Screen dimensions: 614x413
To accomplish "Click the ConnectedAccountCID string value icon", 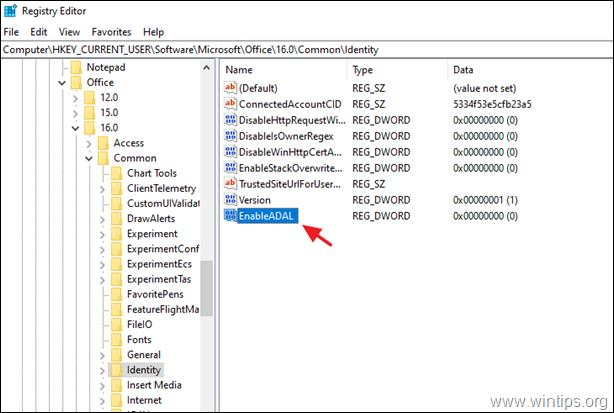I will tap(230, 104).
